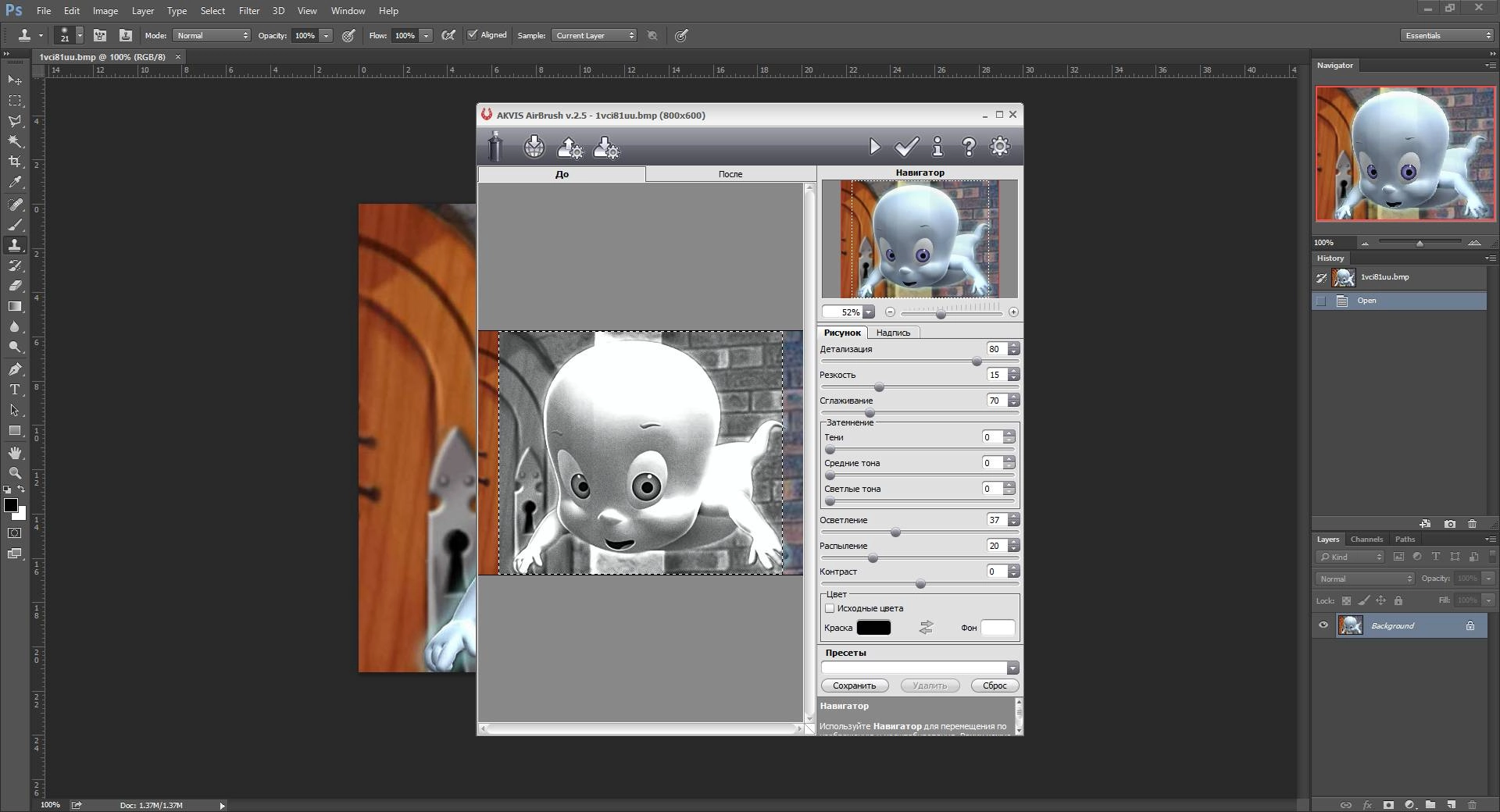Toggle the Aligned checkbox

[472, 35]
